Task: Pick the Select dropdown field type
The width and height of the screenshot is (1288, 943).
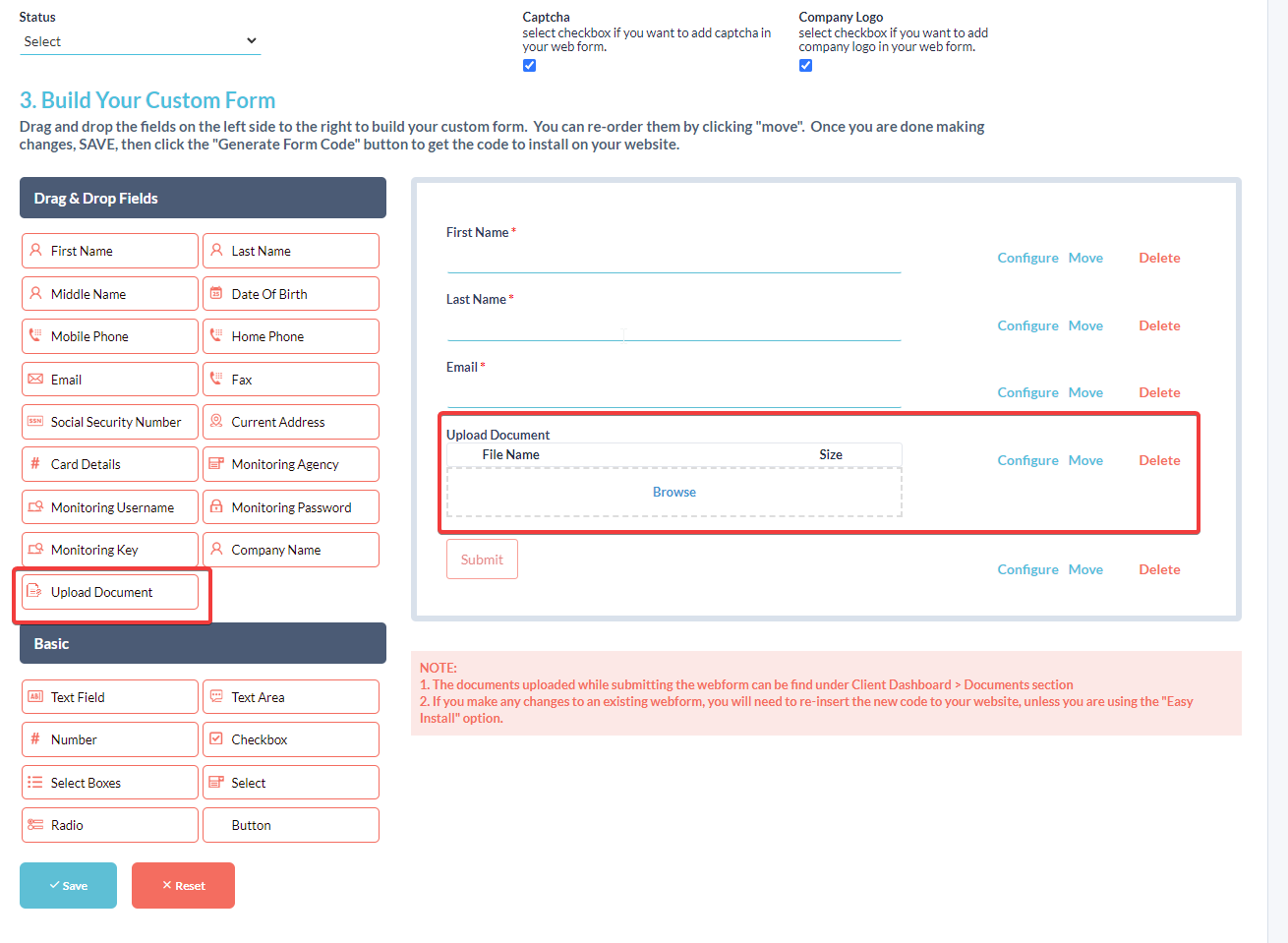Action: (291, 783)
